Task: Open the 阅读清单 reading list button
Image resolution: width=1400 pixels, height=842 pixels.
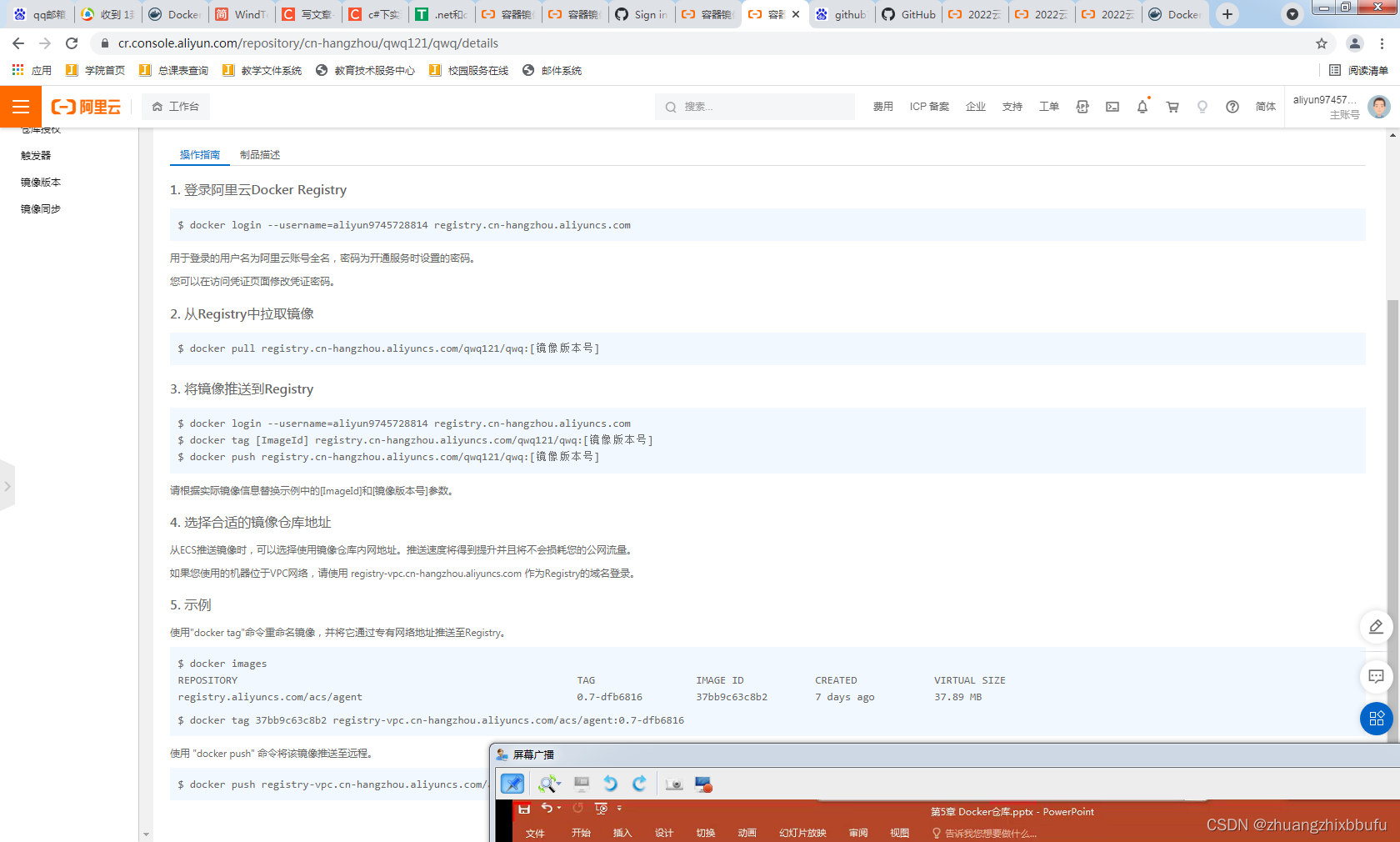Action: click(1358, 71)
